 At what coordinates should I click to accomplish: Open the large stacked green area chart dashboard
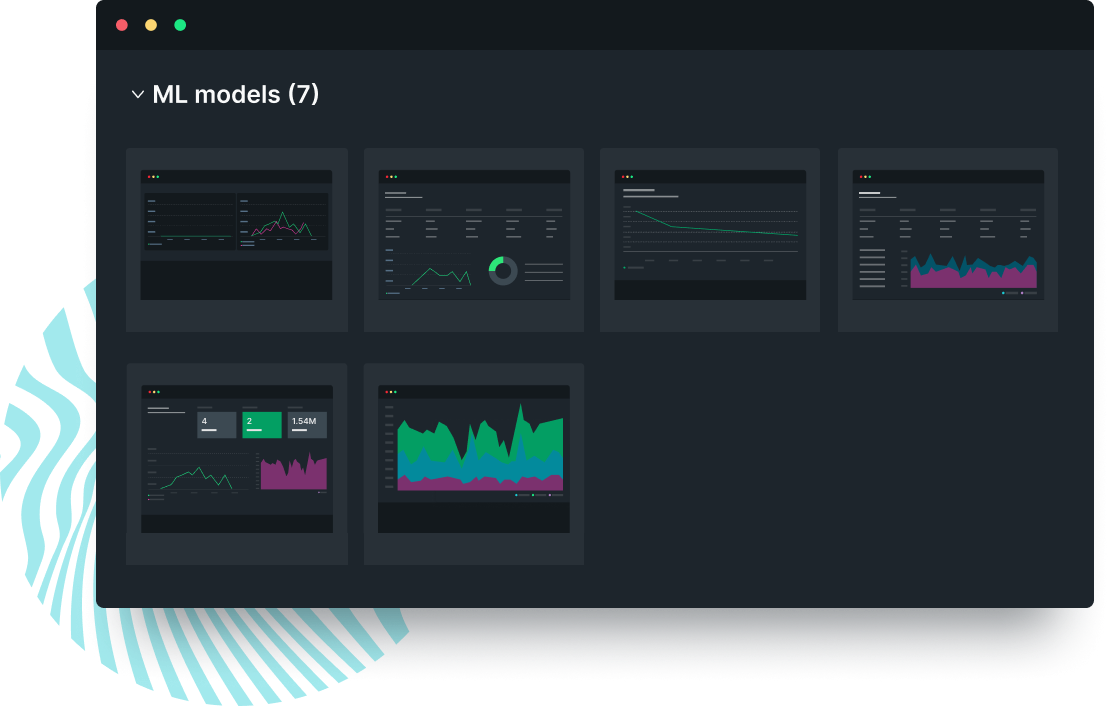click(474, 464)
